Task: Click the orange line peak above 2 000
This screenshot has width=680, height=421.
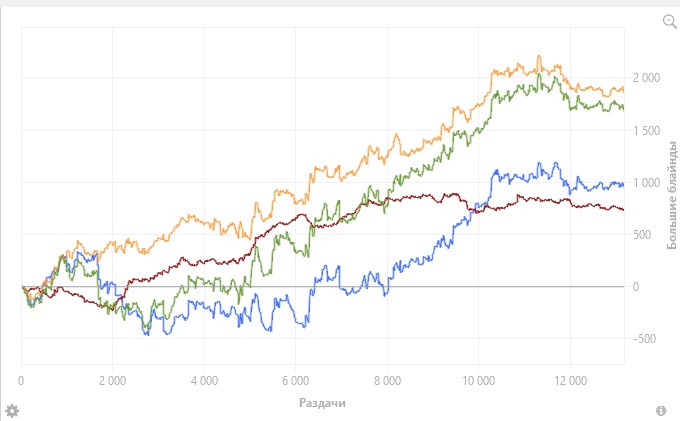Action: point(539,56)
